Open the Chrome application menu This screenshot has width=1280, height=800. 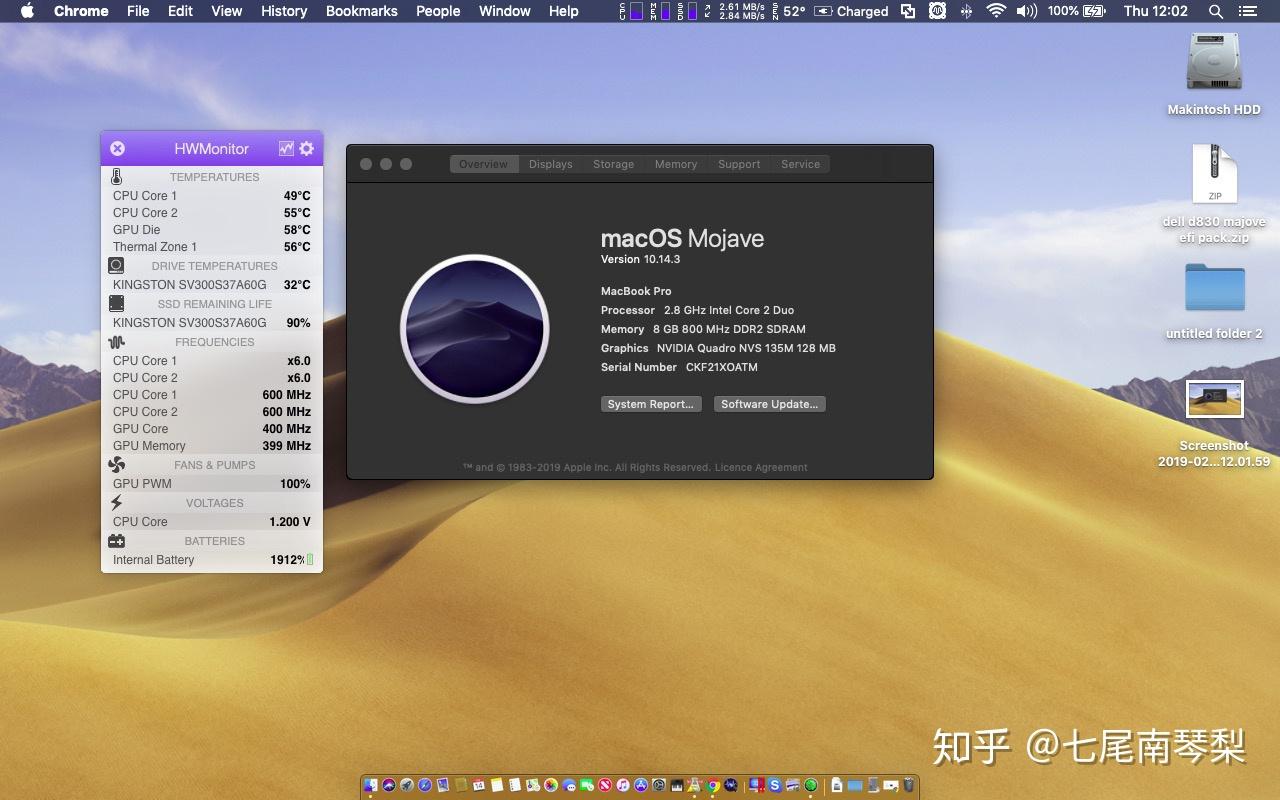81,11
